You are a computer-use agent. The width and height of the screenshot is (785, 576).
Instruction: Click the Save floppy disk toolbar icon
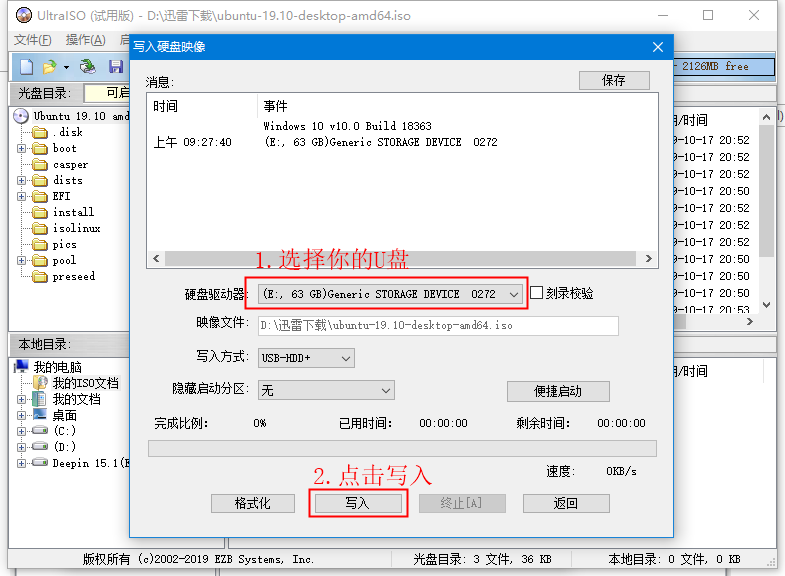[x=116, y=67]
